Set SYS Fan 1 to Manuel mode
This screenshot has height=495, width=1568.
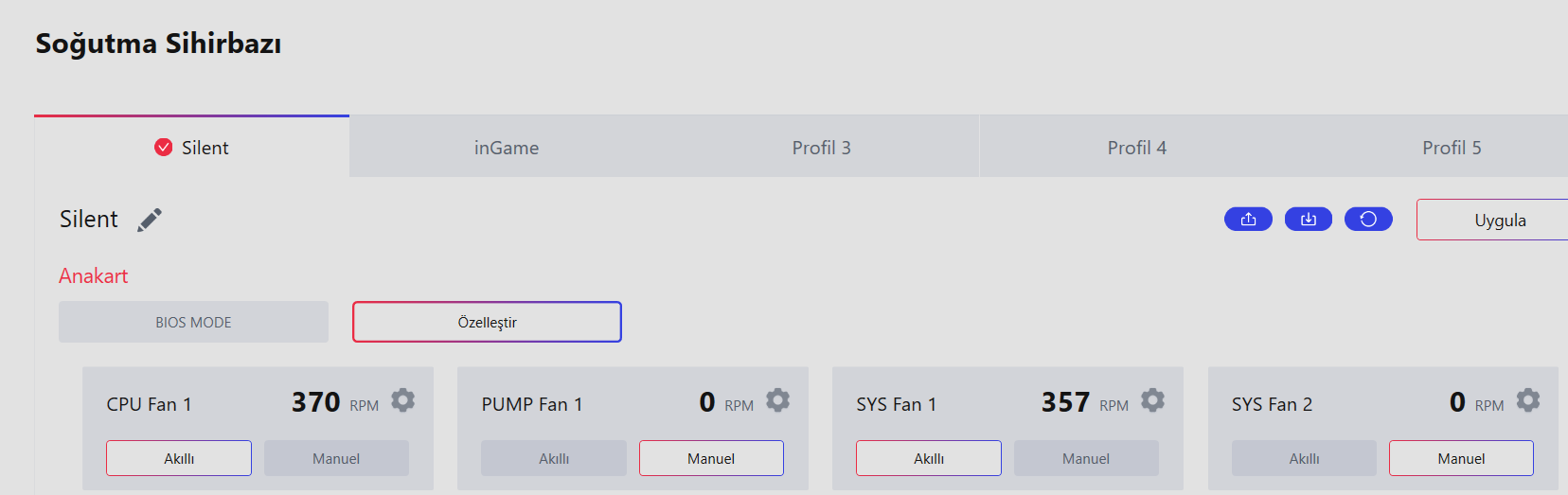click(x=1086, y=458)
